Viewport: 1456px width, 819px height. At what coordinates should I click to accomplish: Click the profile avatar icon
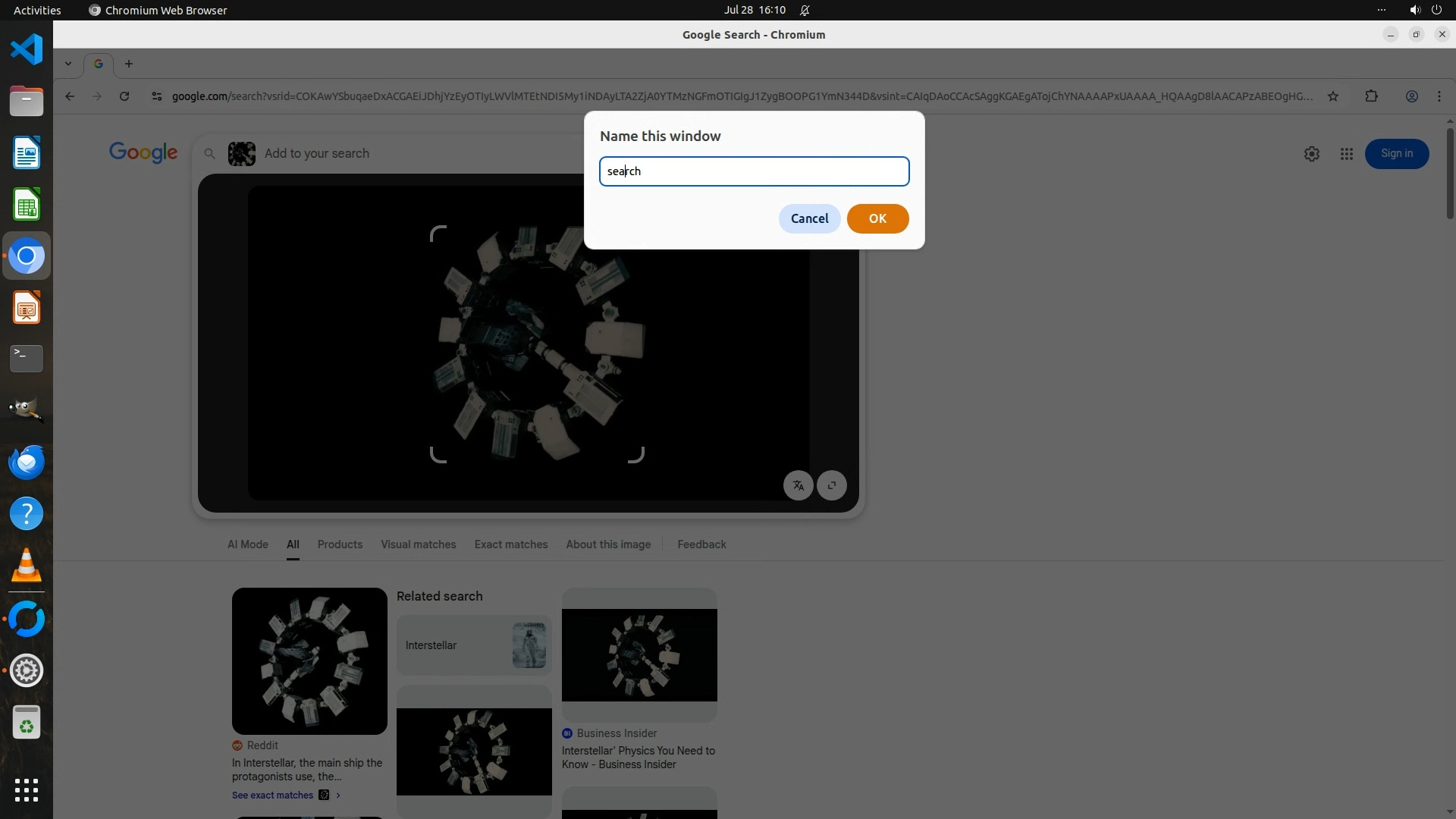click(1411, 96)
